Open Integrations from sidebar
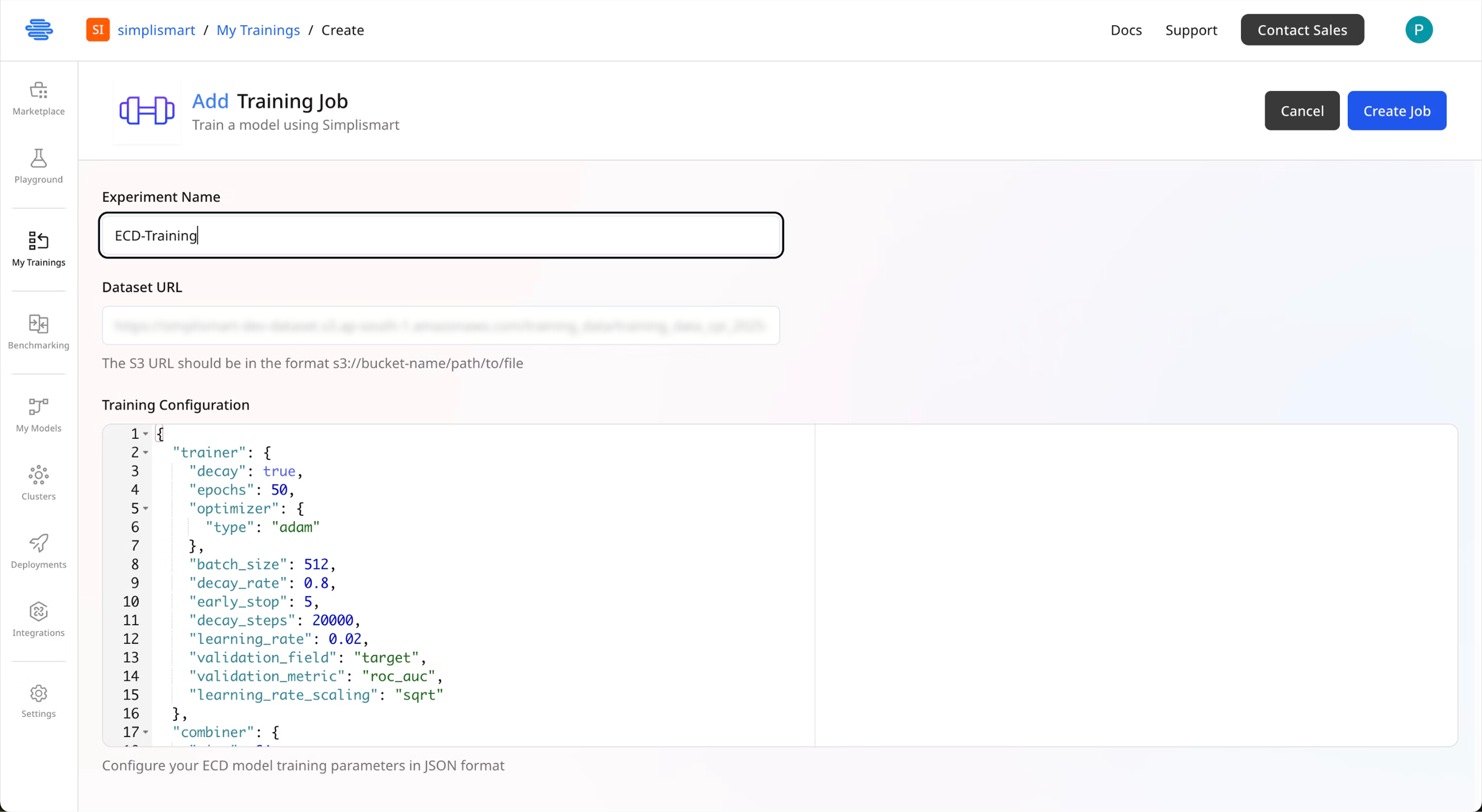Viewport: 1482px width, 812px height. pos(38,619)
